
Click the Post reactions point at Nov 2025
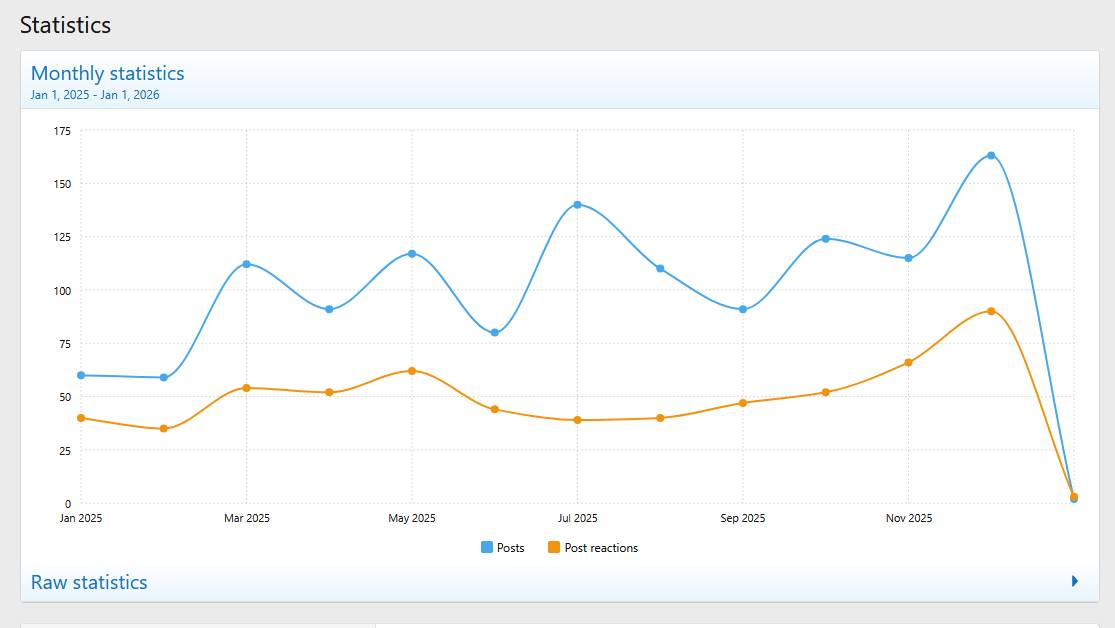click(x=908, y=362)
